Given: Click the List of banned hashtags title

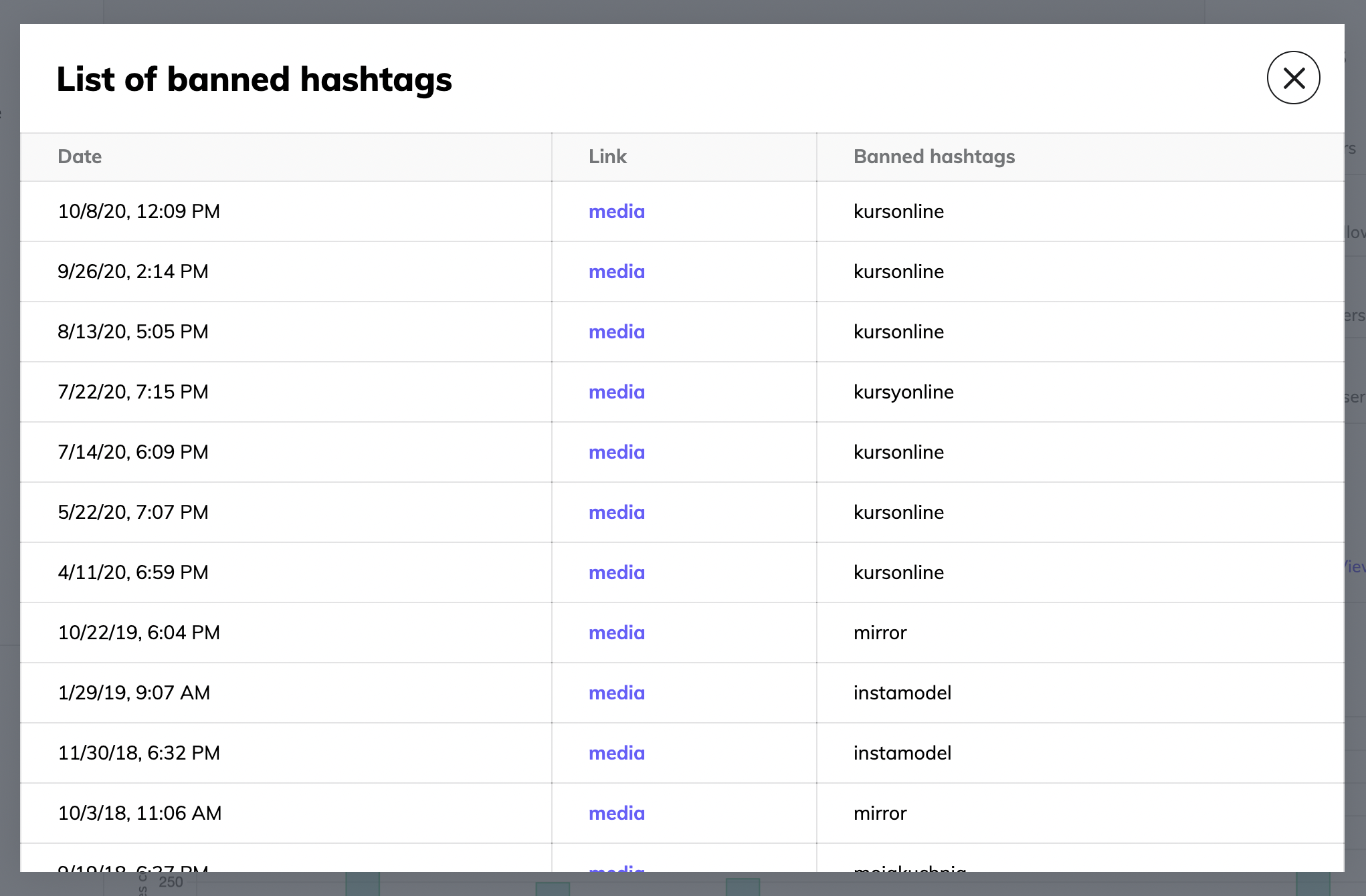Looking at the screenshot, I should [254, 79].
